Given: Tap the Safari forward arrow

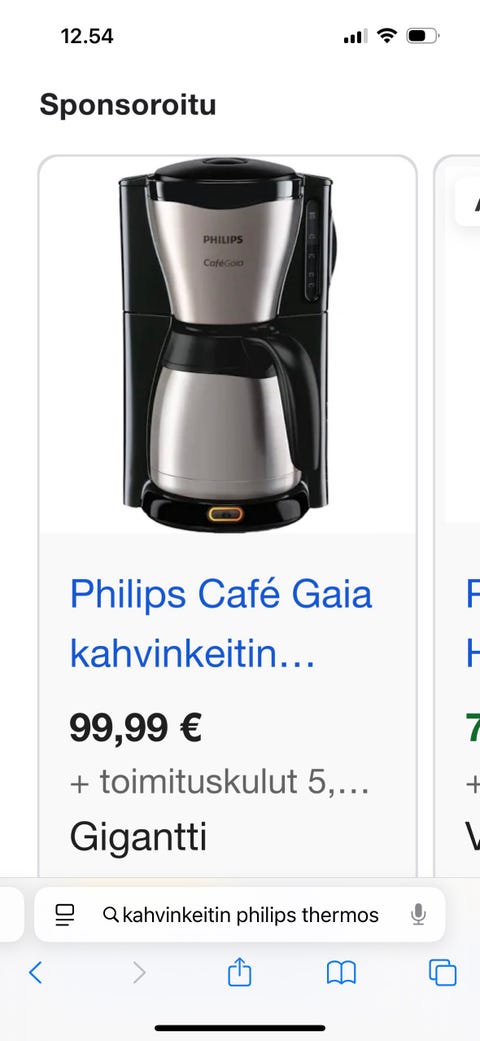Looking at the screenshot, I should pyautogui.click(x=139, y=973).
